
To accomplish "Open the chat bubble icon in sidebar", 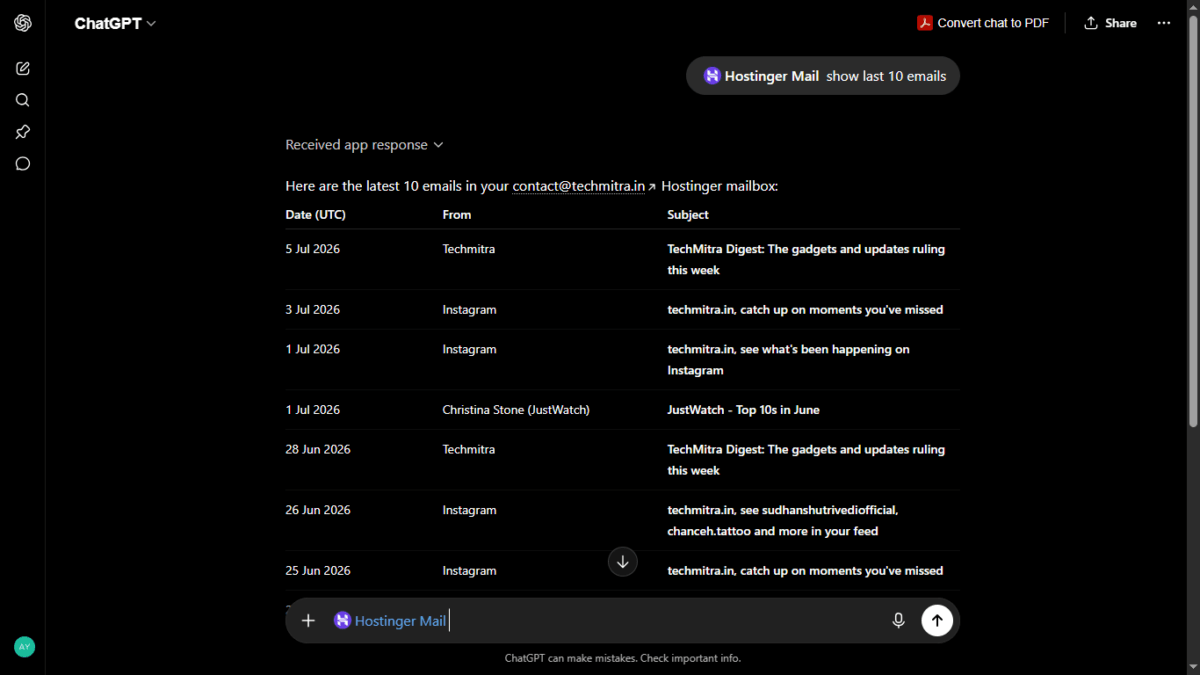I will pyautogui.click(x=23, y=164).
